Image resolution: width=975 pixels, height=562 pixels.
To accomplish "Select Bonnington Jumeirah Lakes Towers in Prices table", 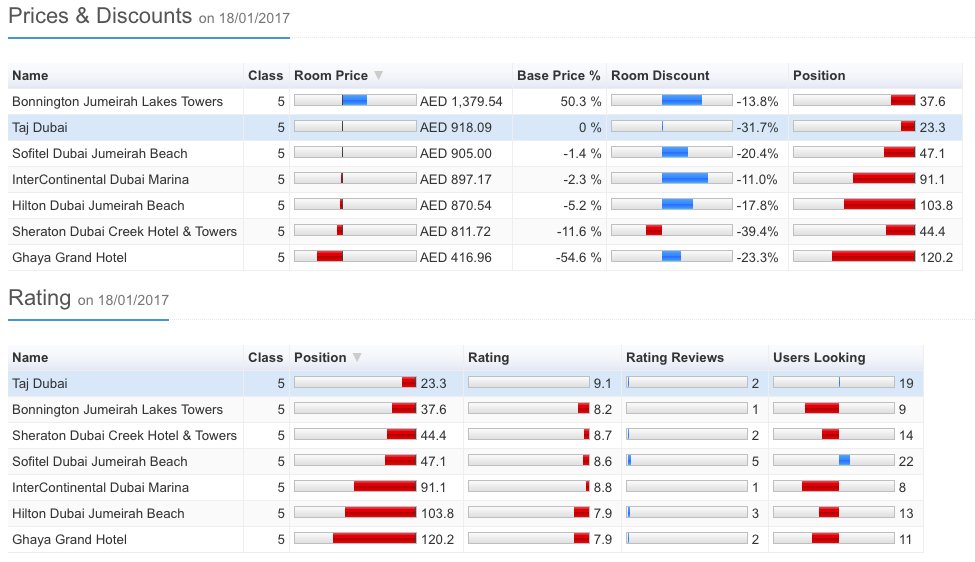I will point(117,101).
